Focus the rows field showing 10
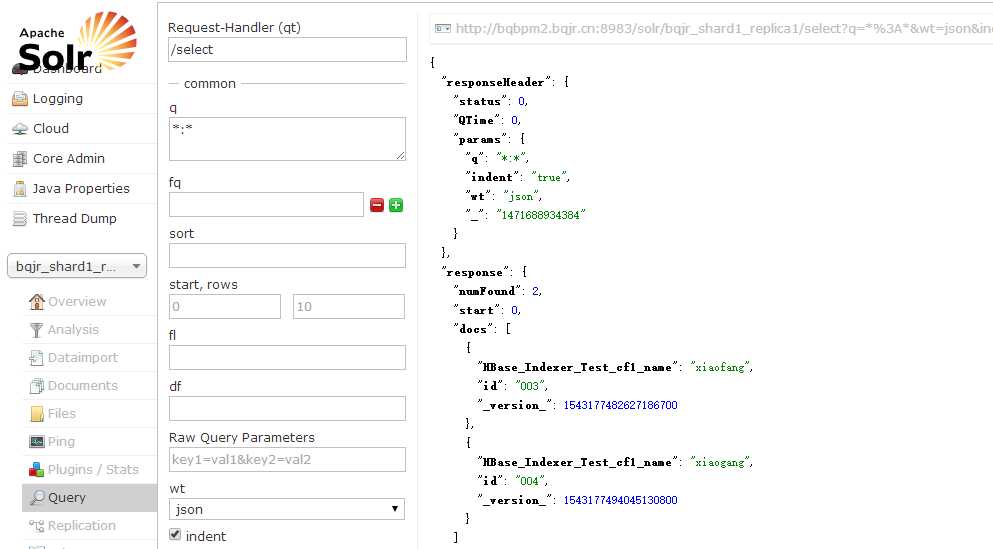 pyautogui.click(x=349, y=306)
